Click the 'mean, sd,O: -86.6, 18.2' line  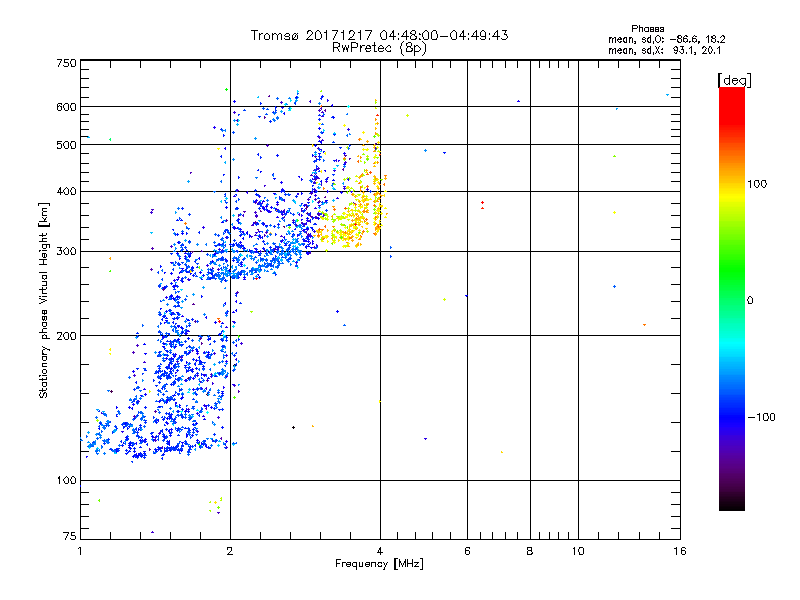tap(666, 39)
